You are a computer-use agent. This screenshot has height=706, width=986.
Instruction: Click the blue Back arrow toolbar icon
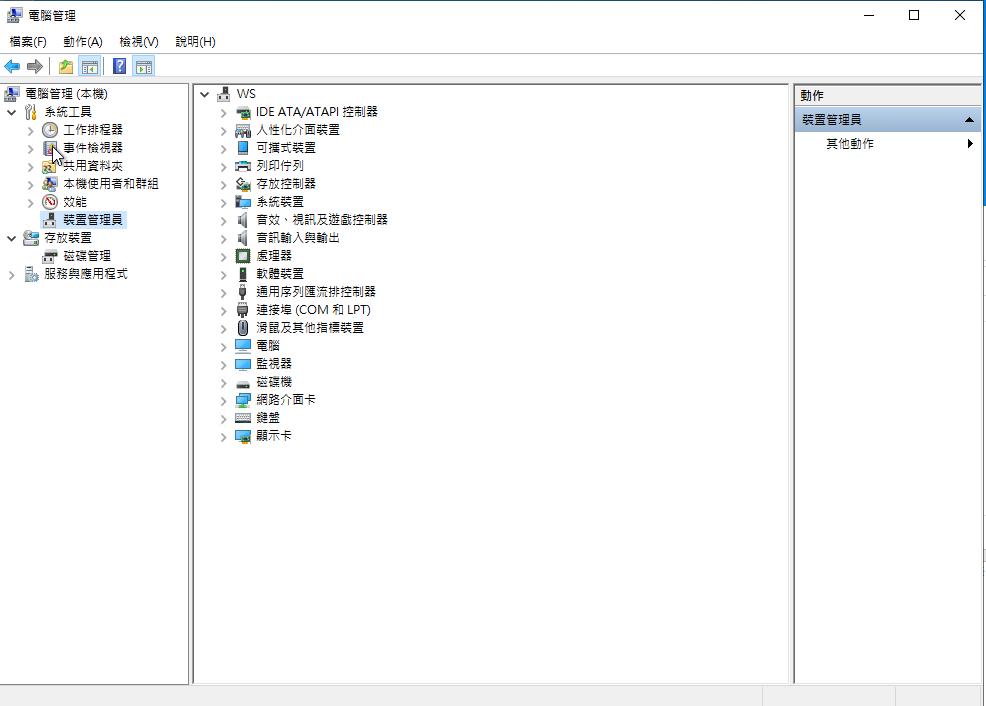[x=12, y=67]
